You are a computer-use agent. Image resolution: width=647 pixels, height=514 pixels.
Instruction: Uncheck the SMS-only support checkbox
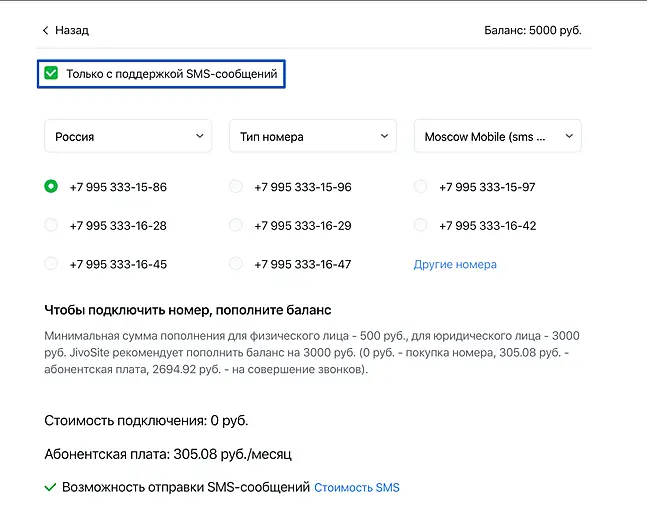(50, 73)
